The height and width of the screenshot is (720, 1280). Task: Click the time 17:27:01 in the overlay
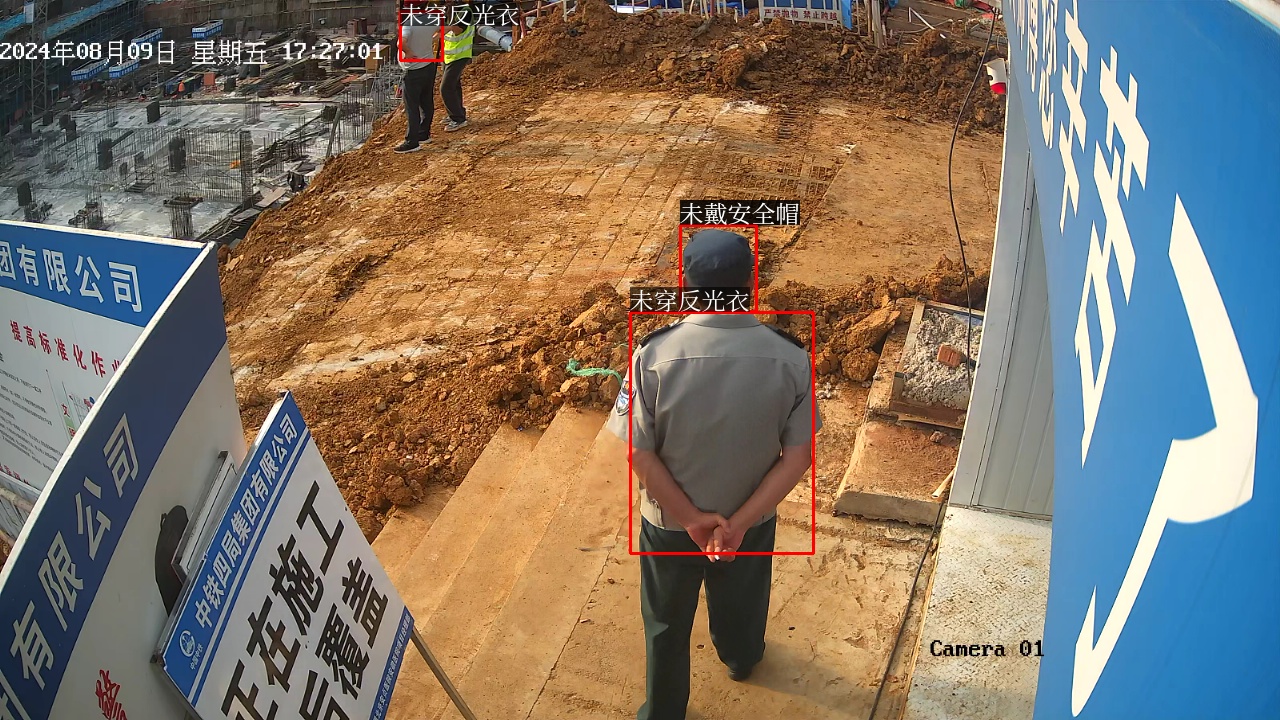331,52
